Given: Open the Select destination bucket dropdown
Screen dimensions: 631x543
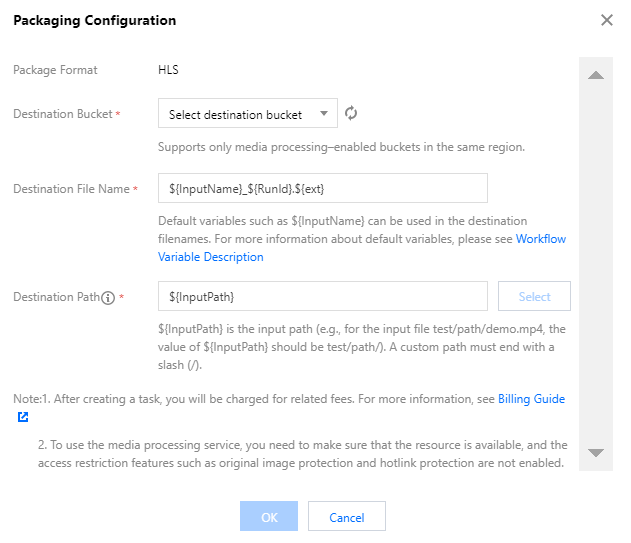Looking at the screenshot, I should point(247,115).
